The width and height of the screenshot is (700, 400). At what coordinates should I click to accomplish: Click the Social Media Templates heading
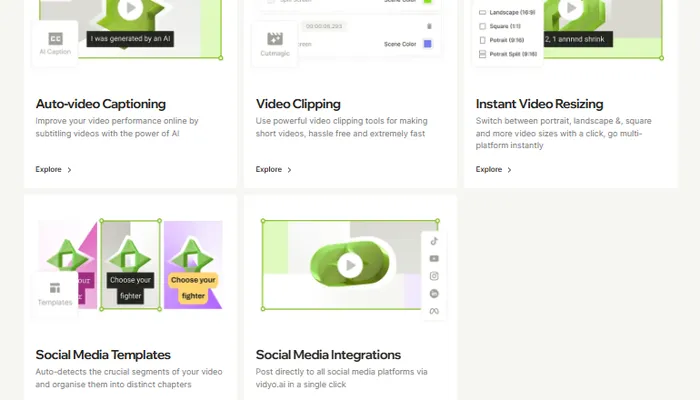tap(103, 355)
